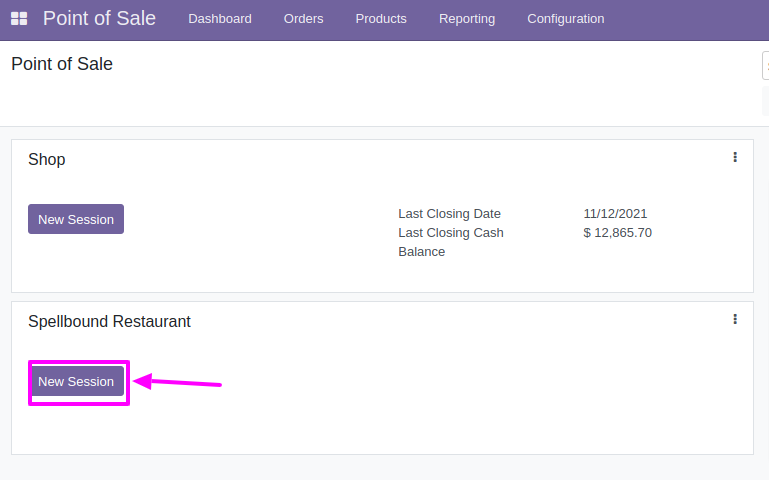Open the Dashboard menu
Screen dimensions: 769x480
[x=220, y=19]
